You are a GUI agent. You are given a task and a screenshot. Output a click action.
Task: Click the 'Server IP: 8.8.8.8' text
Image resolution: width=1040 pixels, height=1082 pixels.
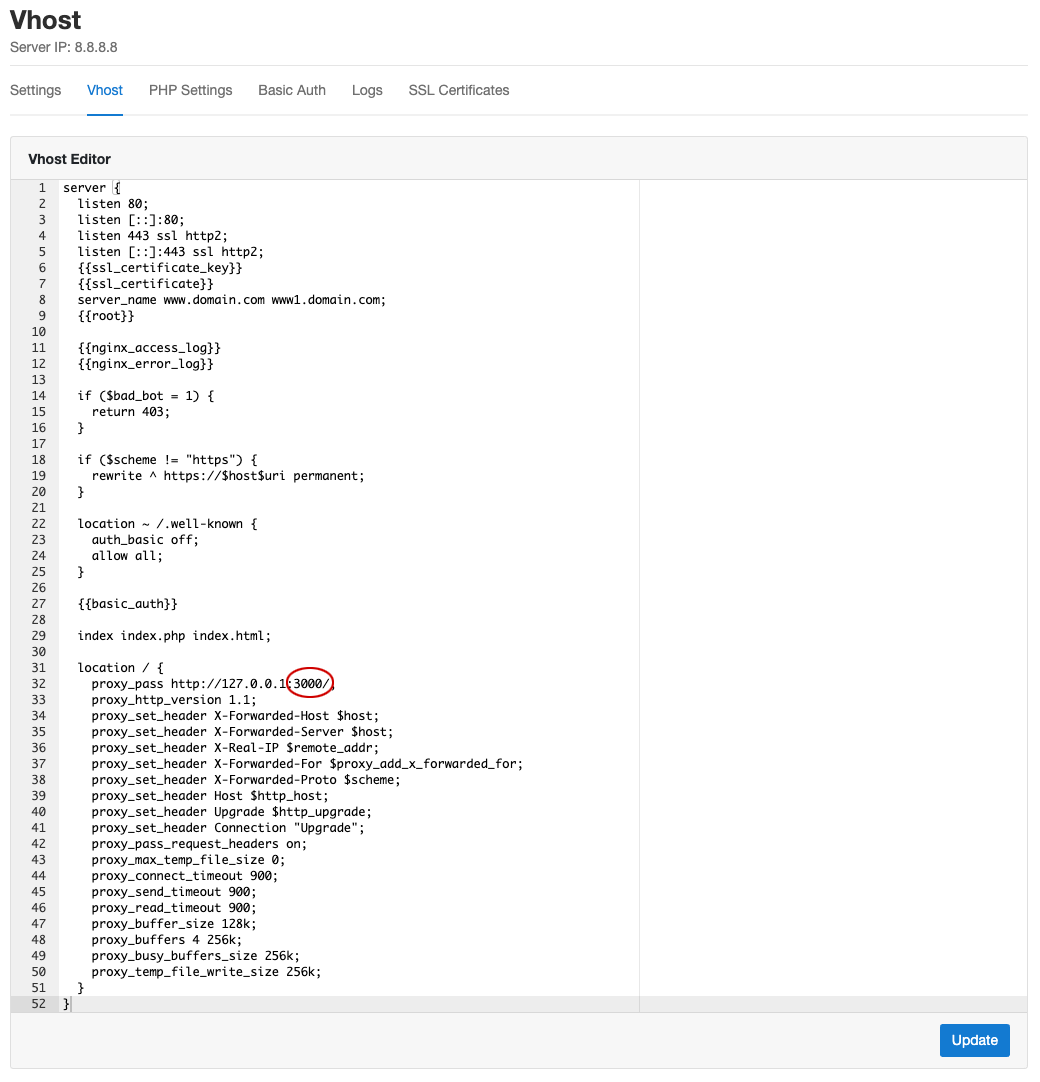pyautogui.click(x=63, y=48)
